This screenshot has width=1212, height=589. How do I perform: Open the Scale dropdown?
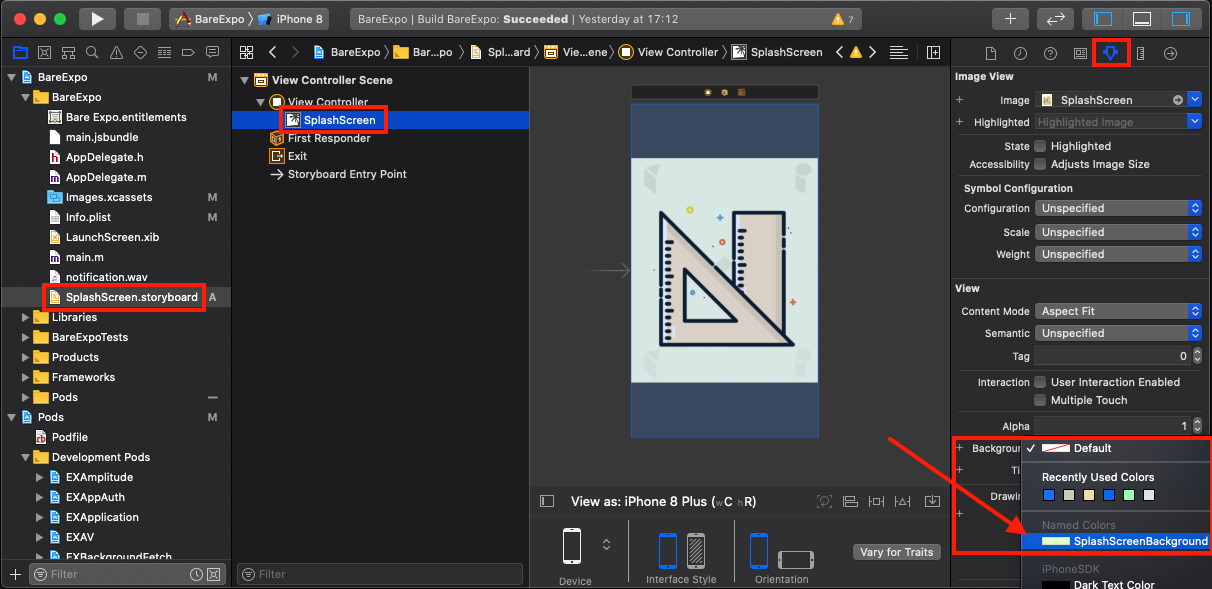tap(1118, 232)
